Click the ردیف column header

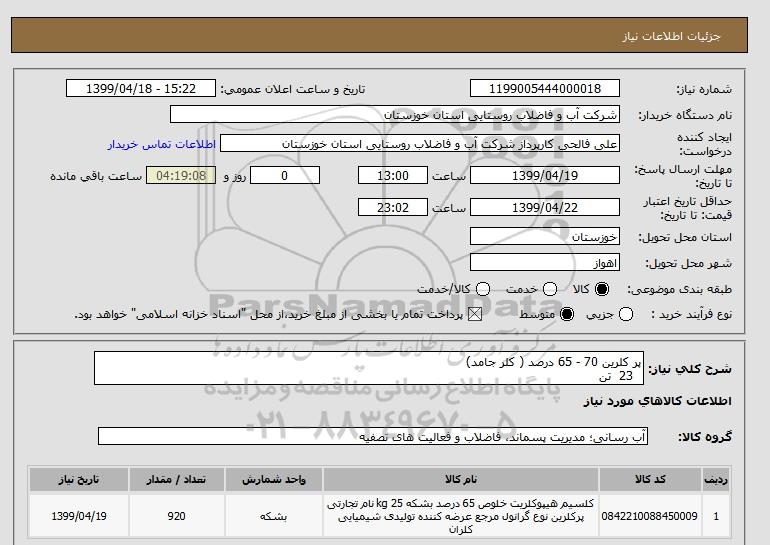click(x=716, y=480)
